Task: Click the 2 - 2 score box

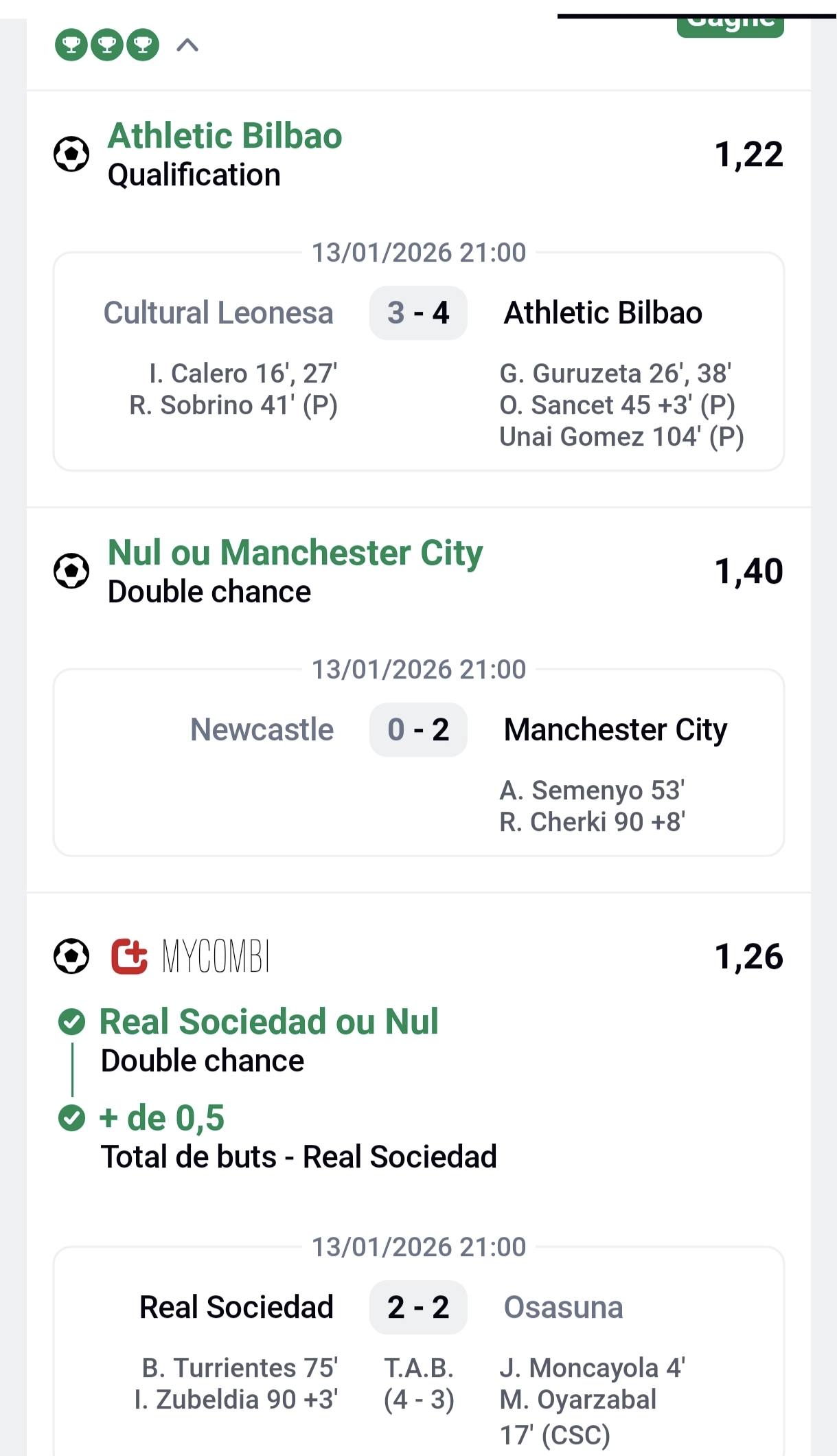Action: pyautogui.click(x=418, y=1308)
